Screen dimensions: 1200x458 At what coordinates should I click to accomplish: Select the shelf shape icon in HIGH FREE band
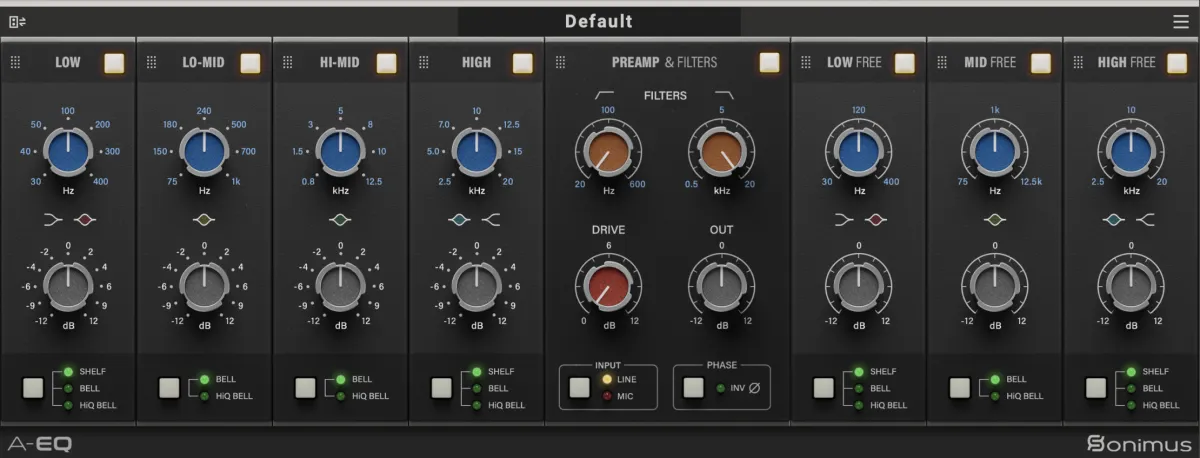click(x=1145, y=220)
